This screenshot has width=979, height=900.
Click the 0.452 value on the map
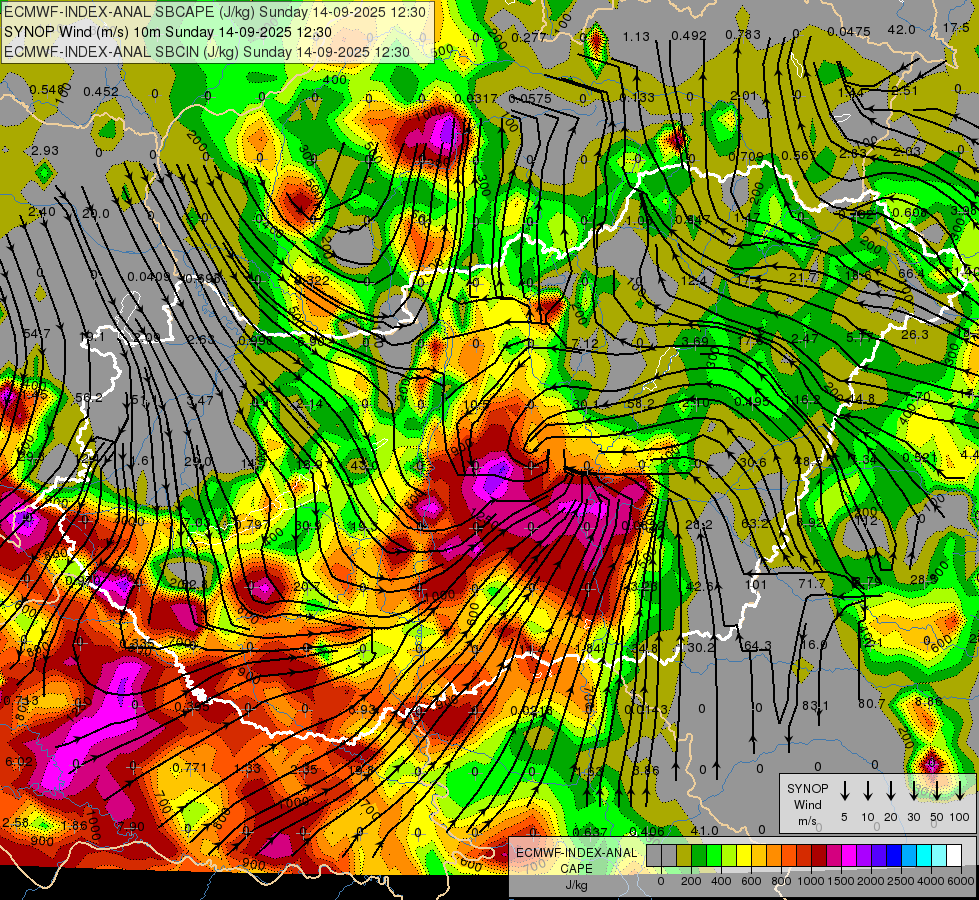tap(101, 91)
